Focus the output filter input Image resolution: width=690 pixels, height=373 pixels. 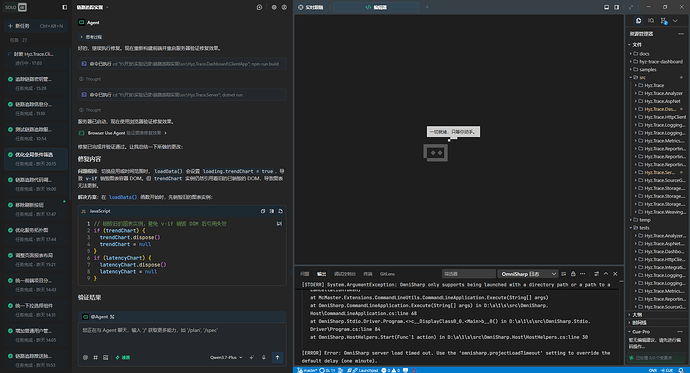click(469, 274)
